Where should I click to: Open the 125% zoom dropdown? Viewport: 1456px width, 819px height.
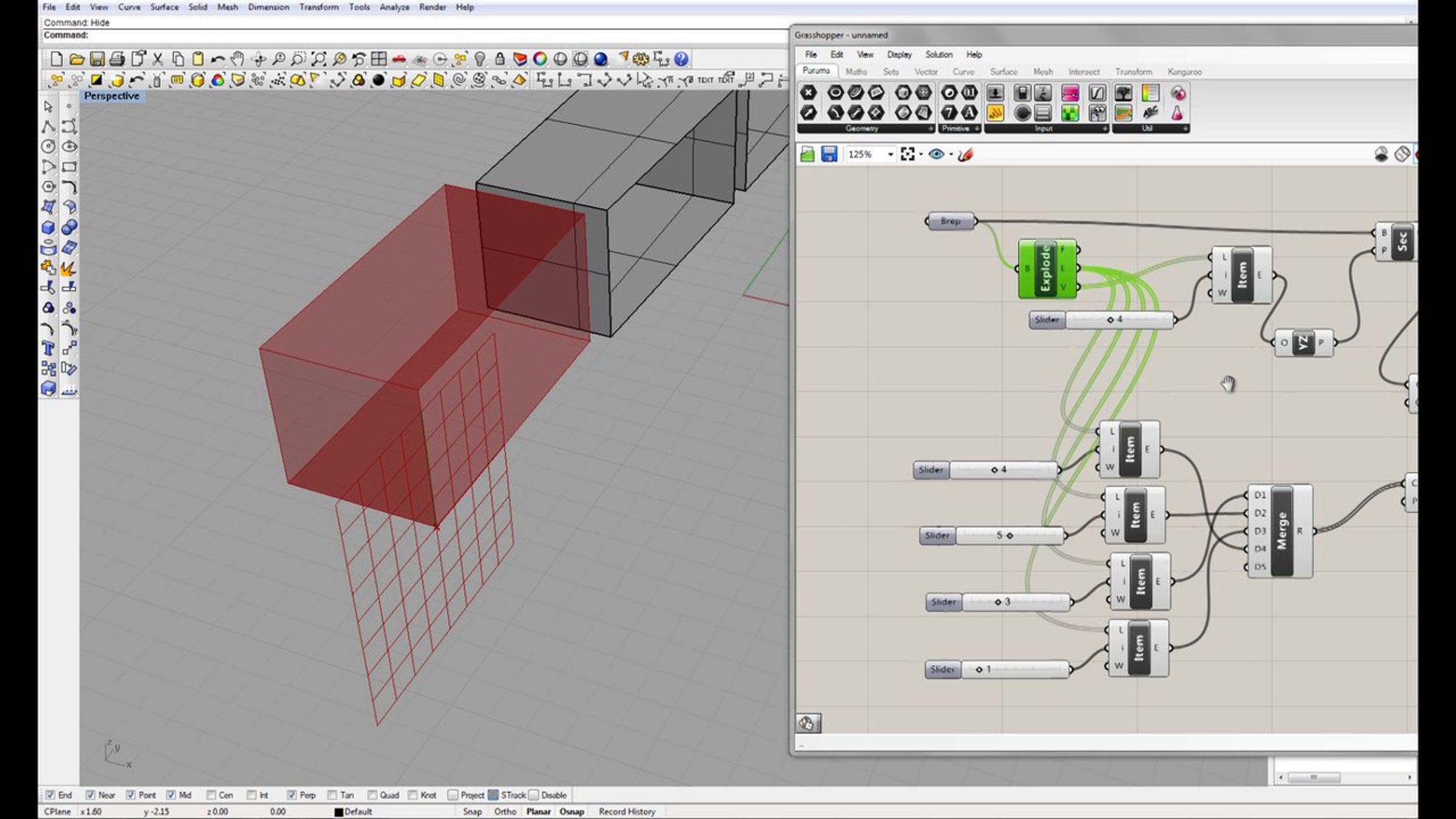coord(891,155)
